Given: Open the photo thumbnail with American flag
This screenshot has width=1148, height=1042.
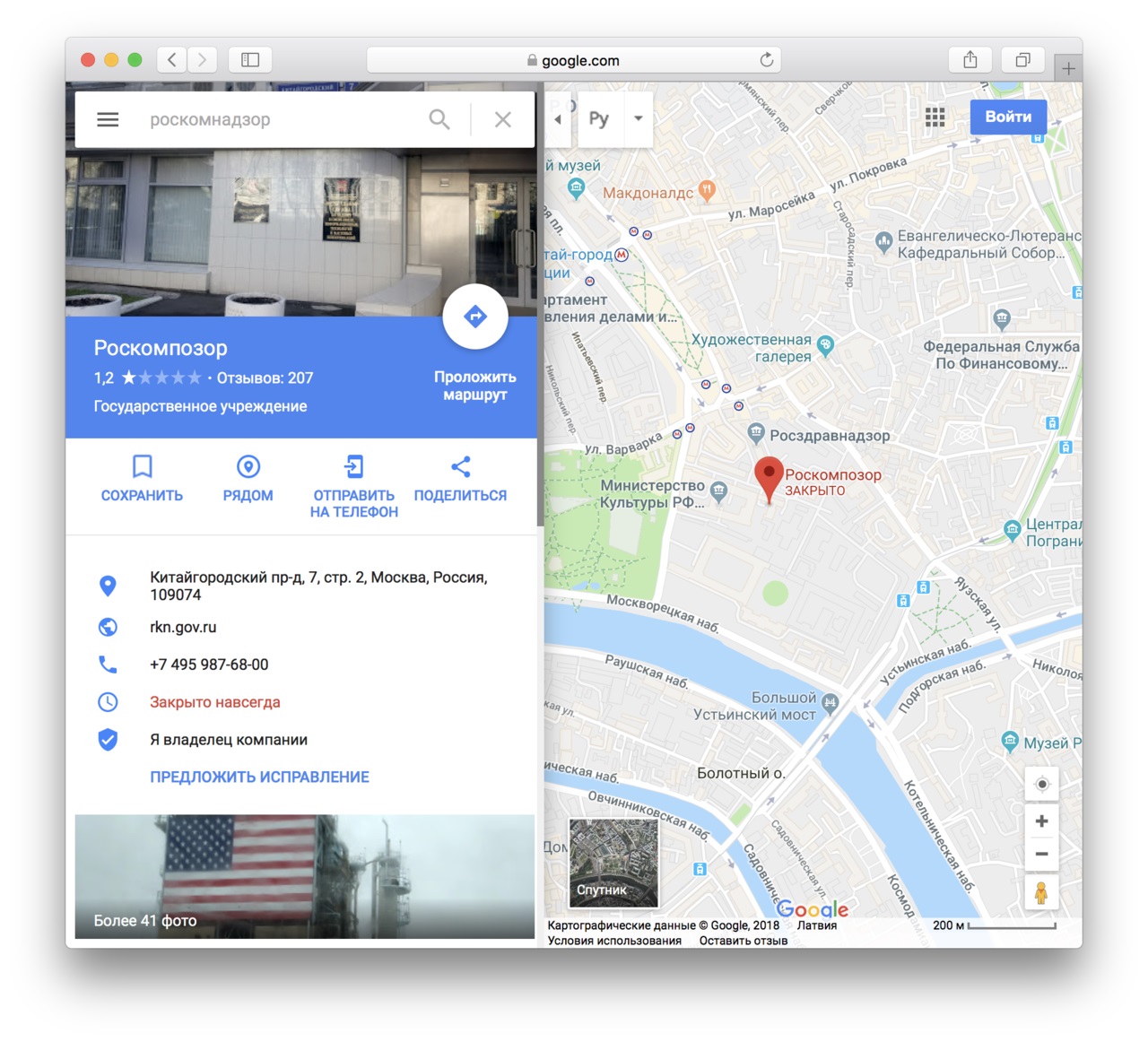Looking at the screenshot, I should tap(304, 876).
